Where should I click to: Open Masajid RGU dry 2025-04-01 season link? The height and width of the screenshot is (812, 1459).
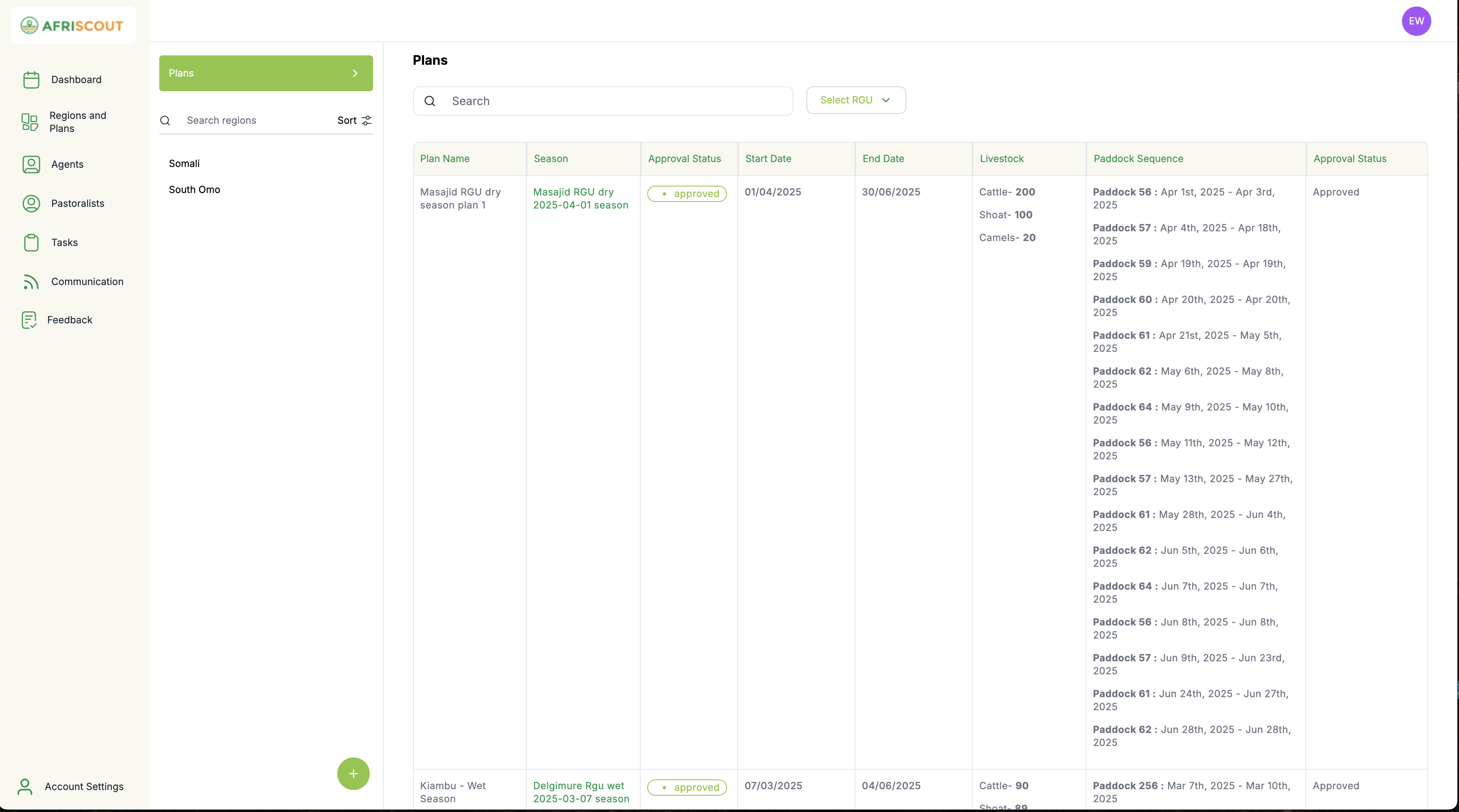(x=580, y=199)
